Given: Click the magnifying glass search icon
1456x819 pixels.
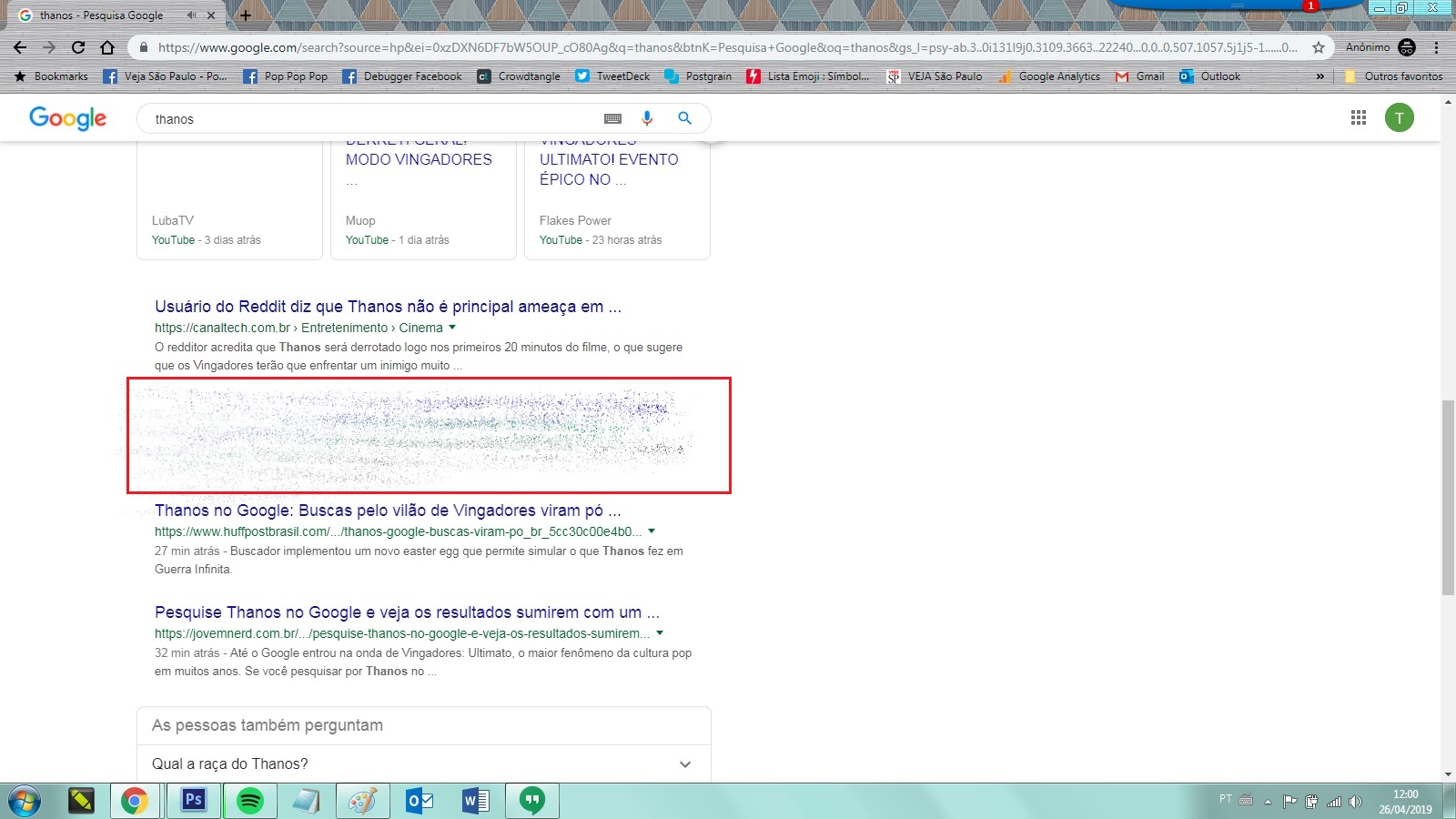Looking at the screenshot, I should click(x=684, y=117).
